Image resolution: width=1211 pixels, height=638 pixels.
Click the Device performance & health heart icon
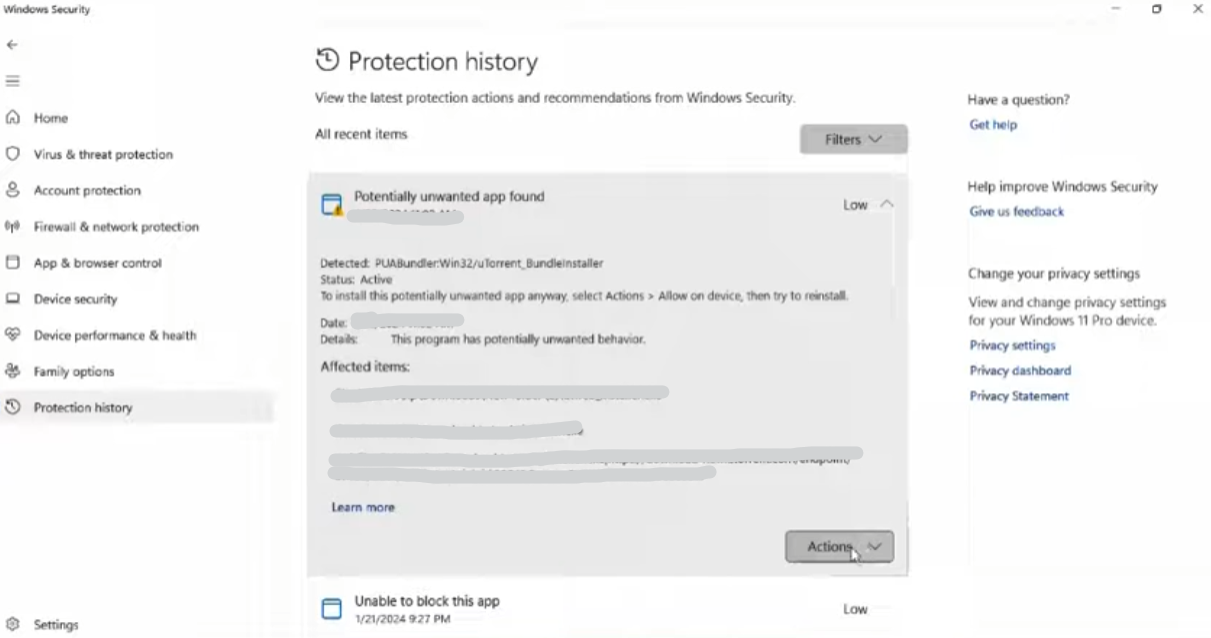coord(13,335)
